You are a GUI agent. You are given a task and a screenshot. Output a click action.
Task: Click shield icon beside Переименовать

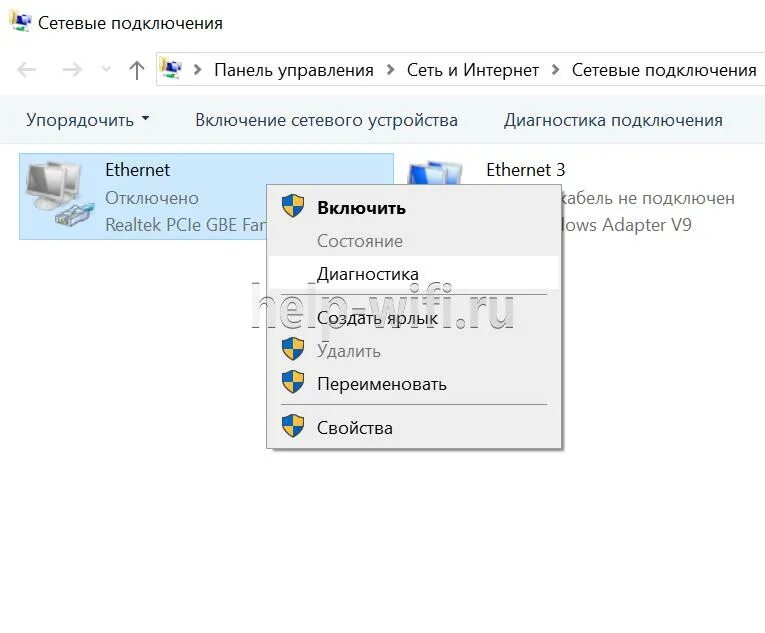(293, 382)
